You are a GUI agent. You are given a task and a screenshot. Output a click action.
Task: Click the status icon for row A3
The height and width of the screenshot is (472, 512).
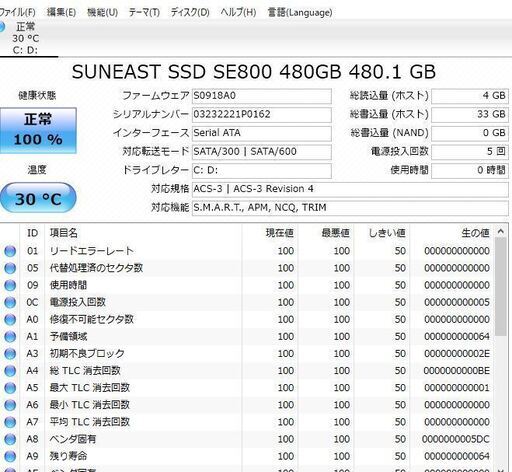point(10,354)
